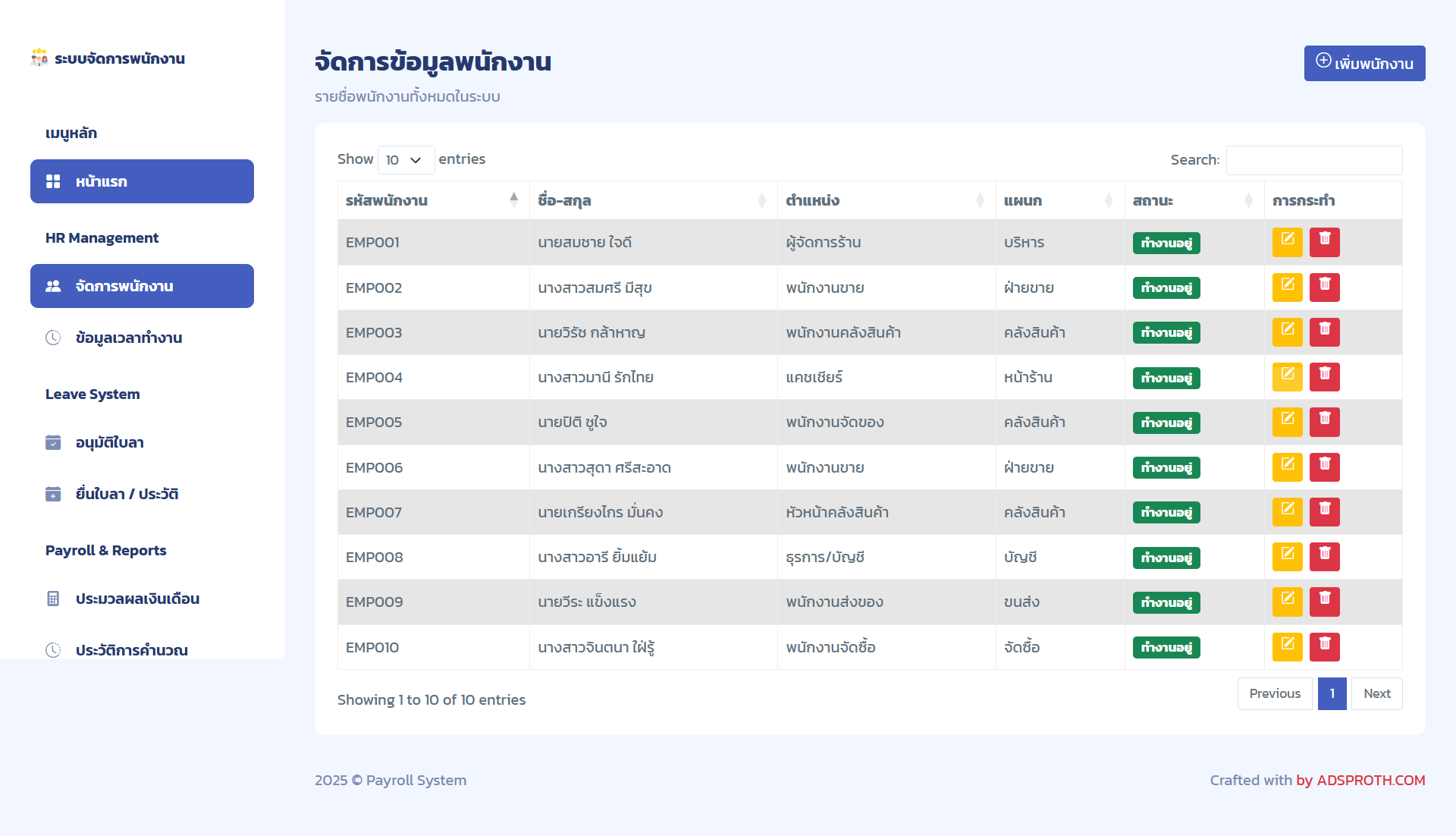Image resolution: width=1456 pixels, height=836 pixels.
Task: Focus the Search input field
Action: (1313, 160)
